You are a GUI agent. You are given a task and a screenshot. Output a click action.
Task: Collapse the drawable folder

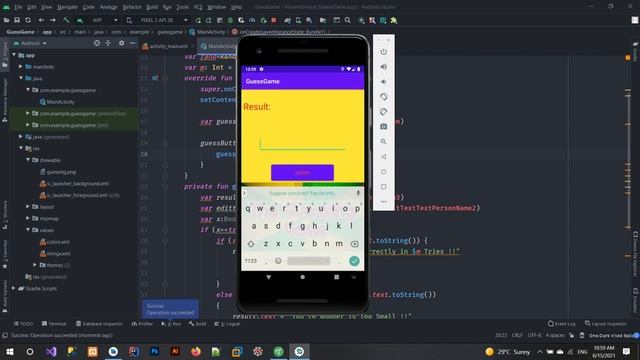(x=28, y=160)
